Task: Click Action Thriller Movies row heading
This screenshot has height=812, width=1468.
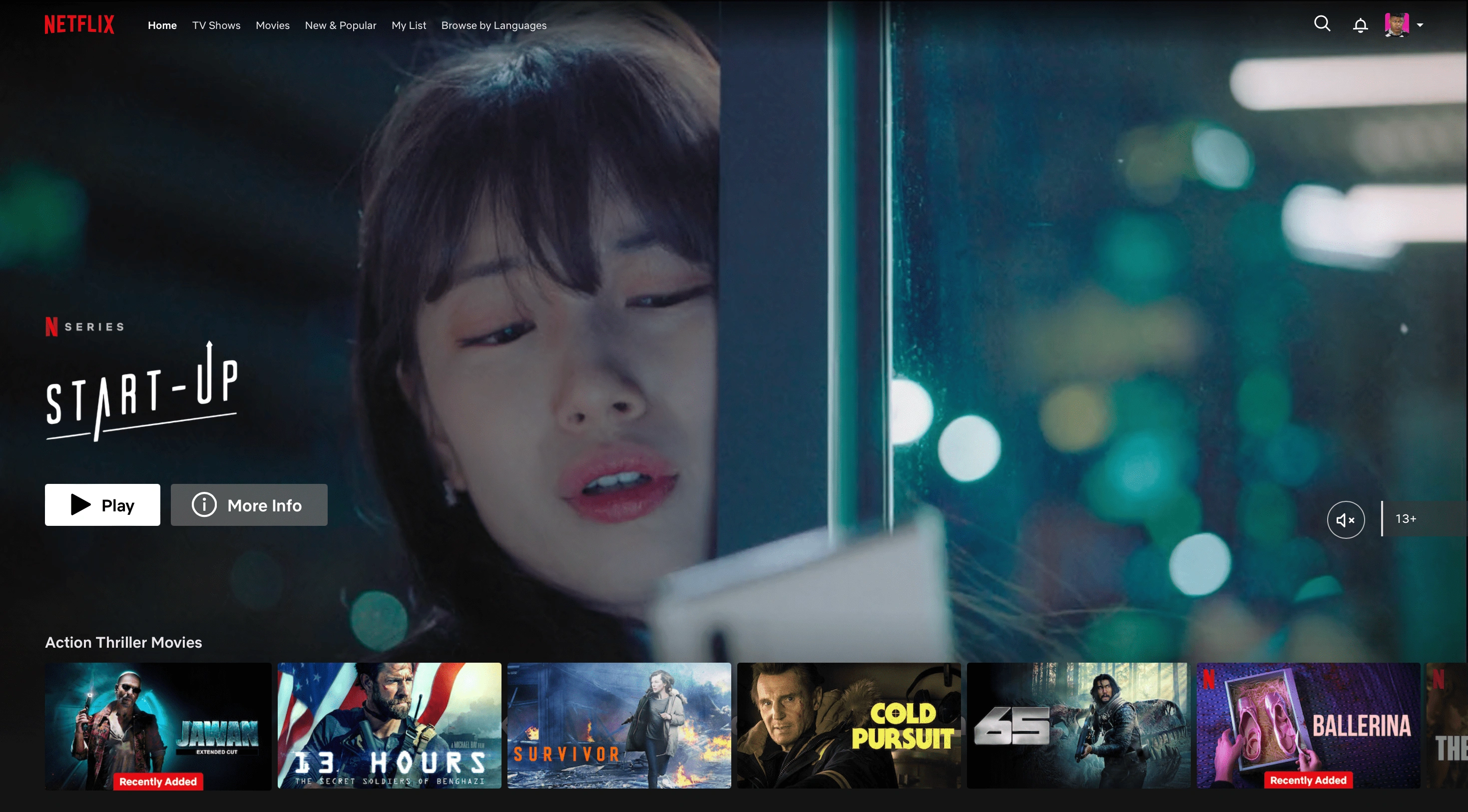Action: click(x=124, y=642)
